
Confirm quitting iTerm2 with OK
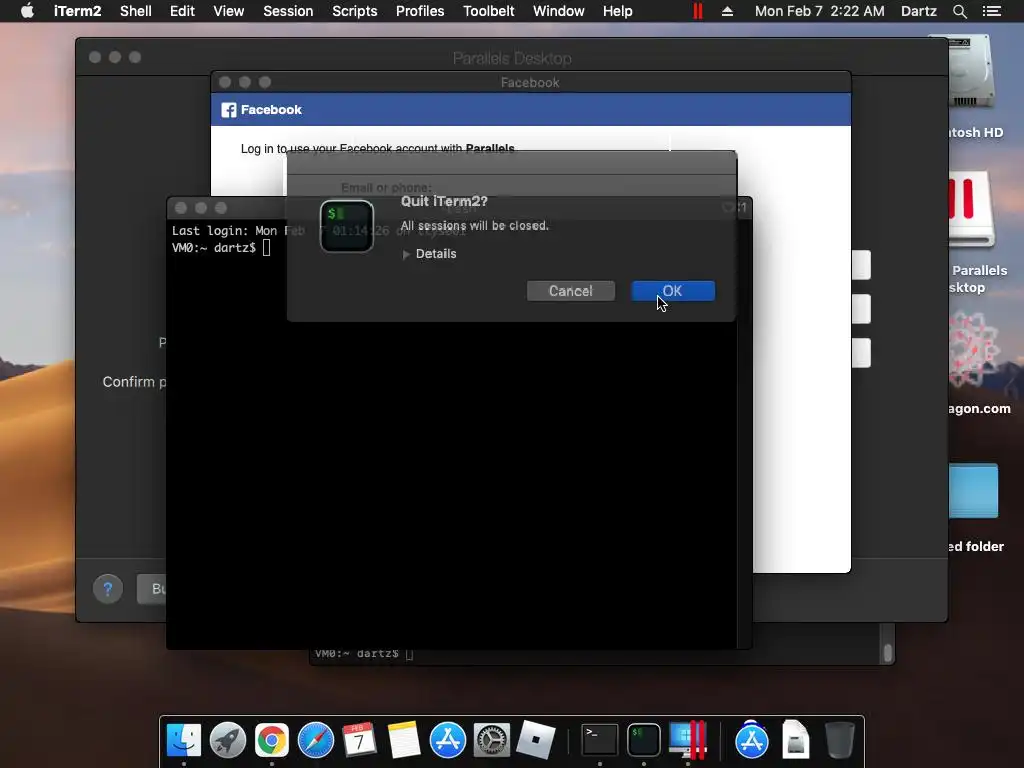click(x=673, y=291)
